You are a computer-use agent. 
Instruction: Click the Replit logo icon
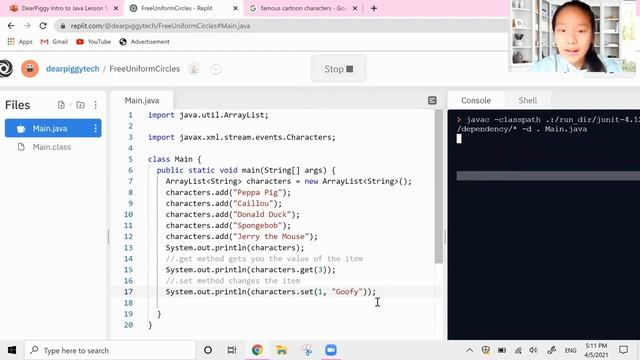click(x=5, y=69)
